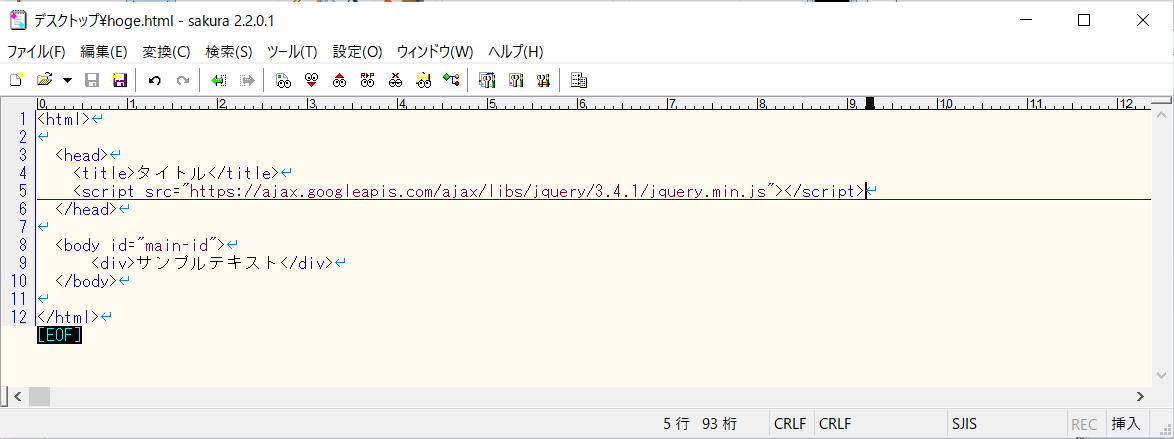Image resolution: width=1174 pixels, height=439 pixels.
Task: Click the REC macro indicator in status bar
Action: [1083, 424]
